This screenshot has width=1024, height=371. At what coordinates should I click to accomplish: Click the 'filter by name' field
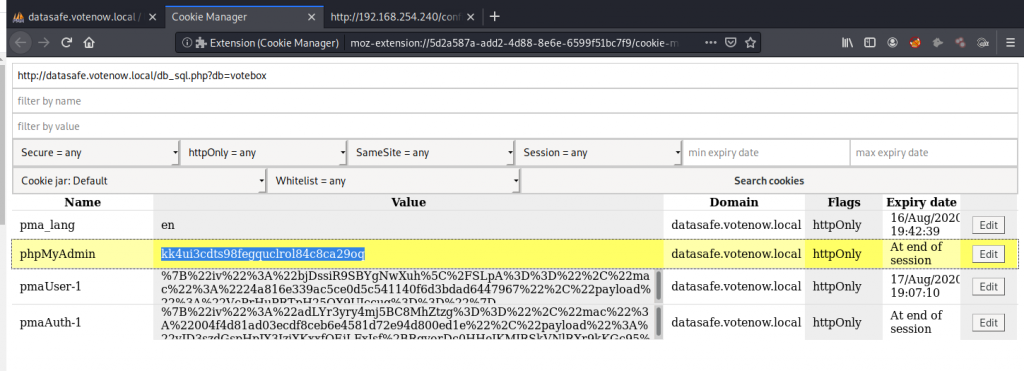pyautogui.click(x=515, y=101)
